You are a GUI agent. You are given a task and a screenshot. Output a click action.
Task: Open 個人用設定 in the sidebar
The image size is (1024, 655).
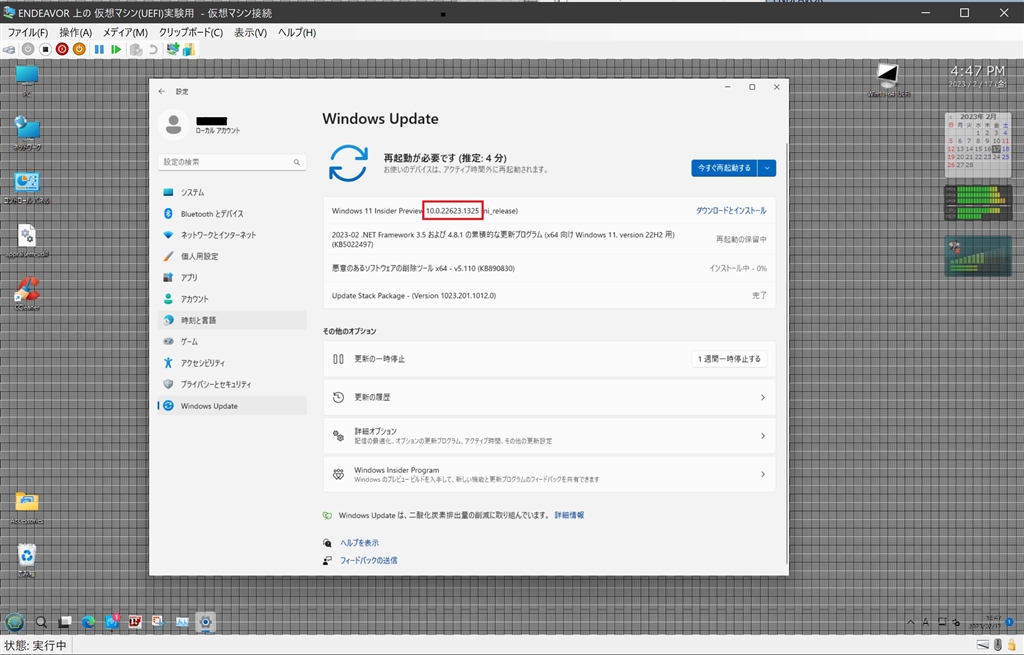(x=232, y=257)
